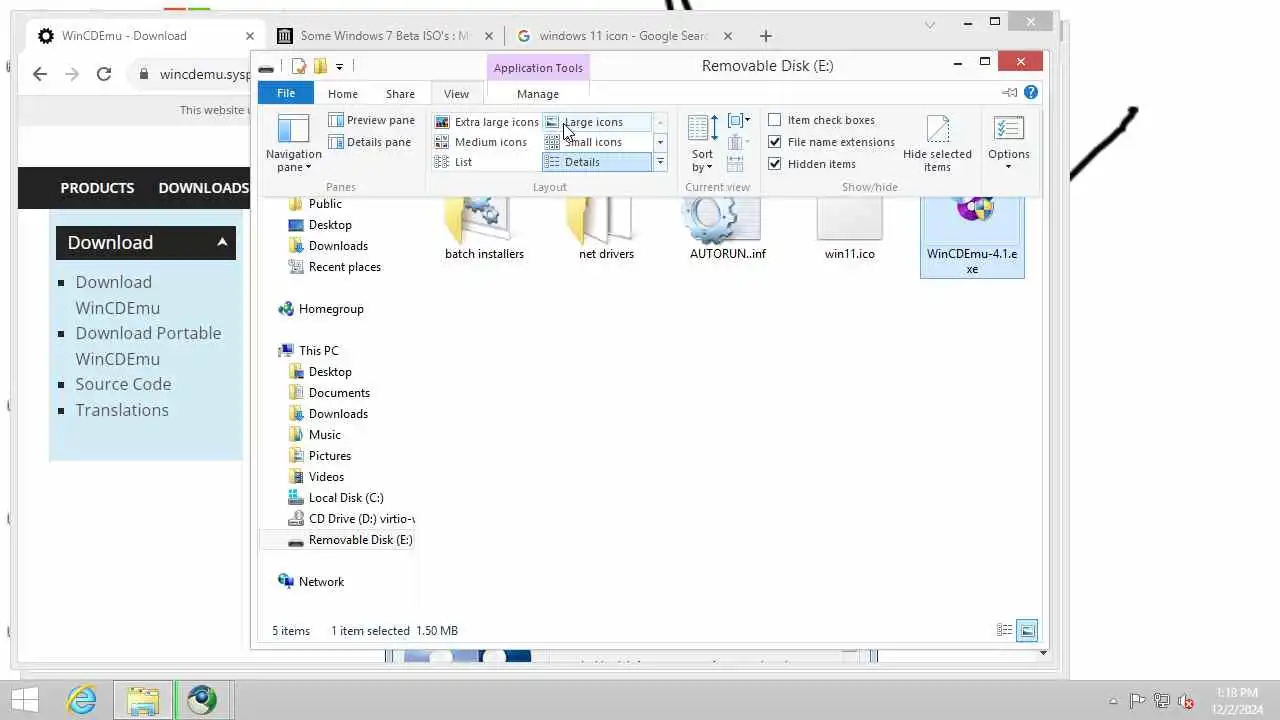Select Network in navigation pane

tap(321, 582)
